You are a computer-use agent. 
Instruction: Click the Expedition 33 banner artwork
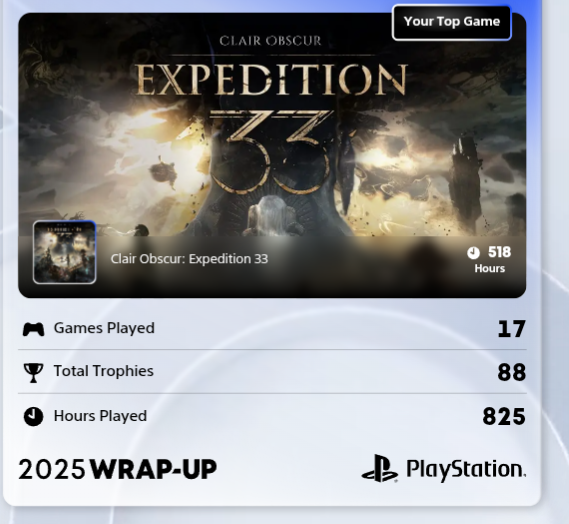pos(272,125)
